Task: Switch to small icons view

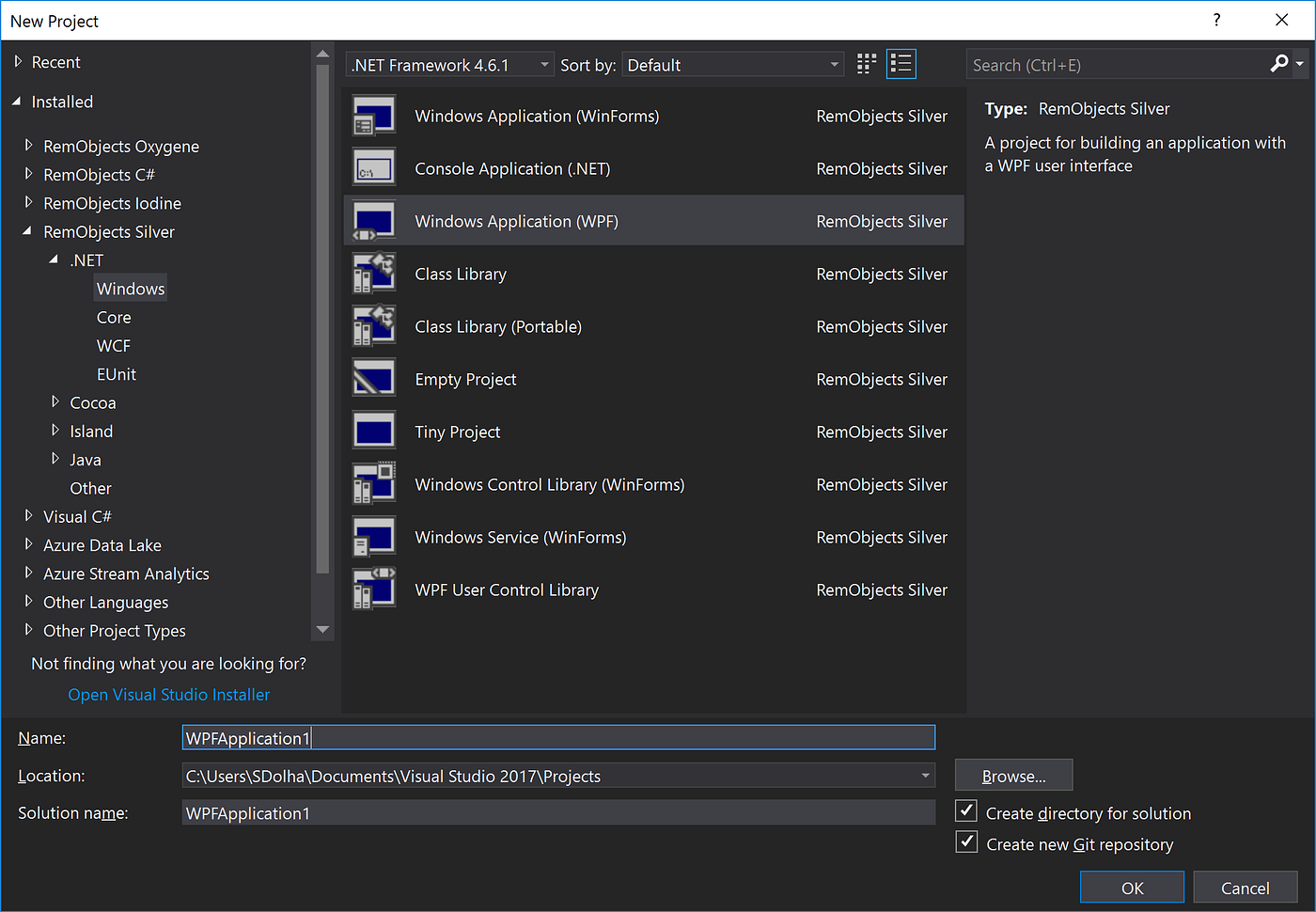Action: click(866, 63)
